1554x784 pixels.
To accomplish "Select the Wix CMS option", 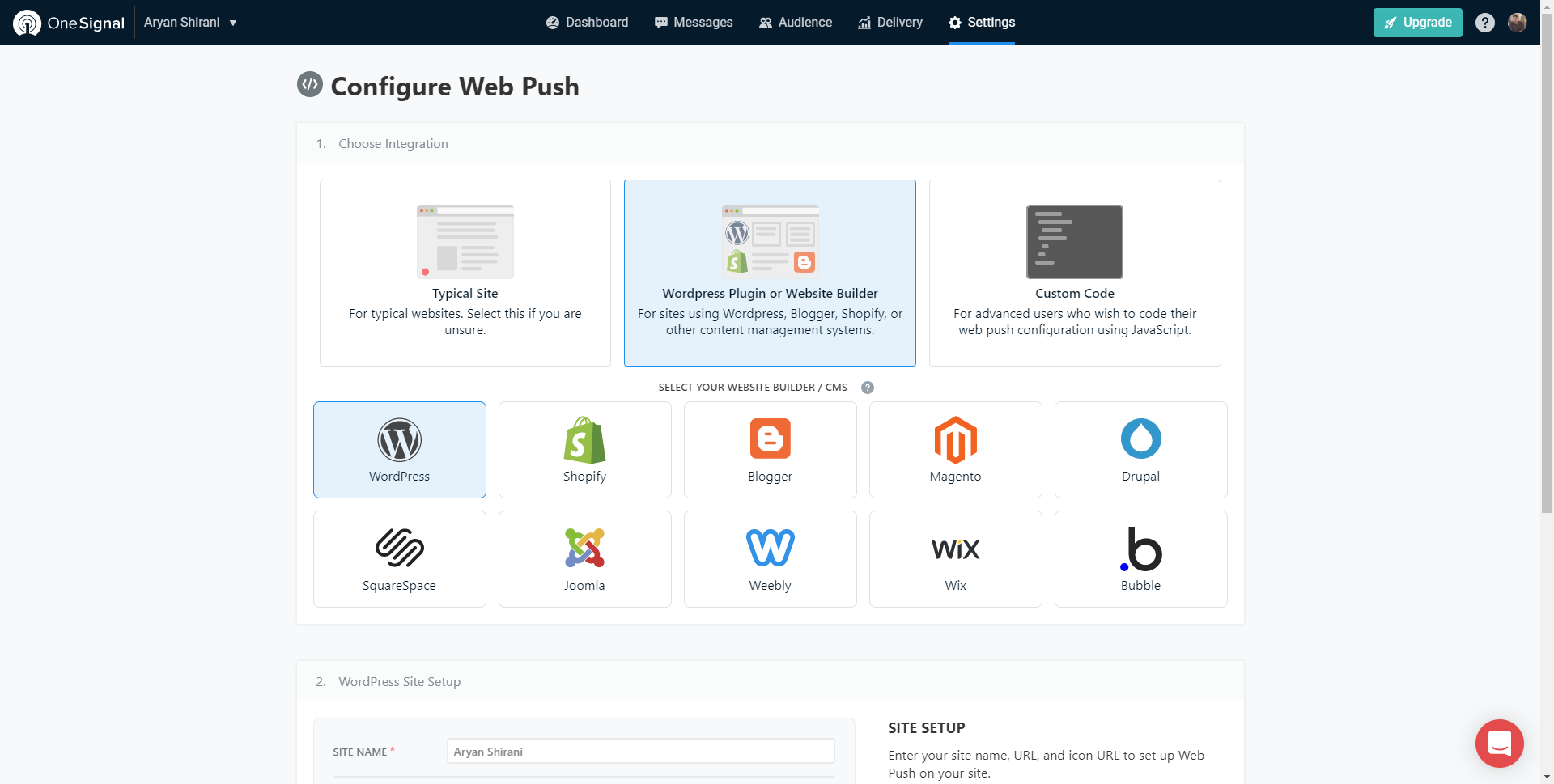I will pyautogui.click(x=956, y=559).
